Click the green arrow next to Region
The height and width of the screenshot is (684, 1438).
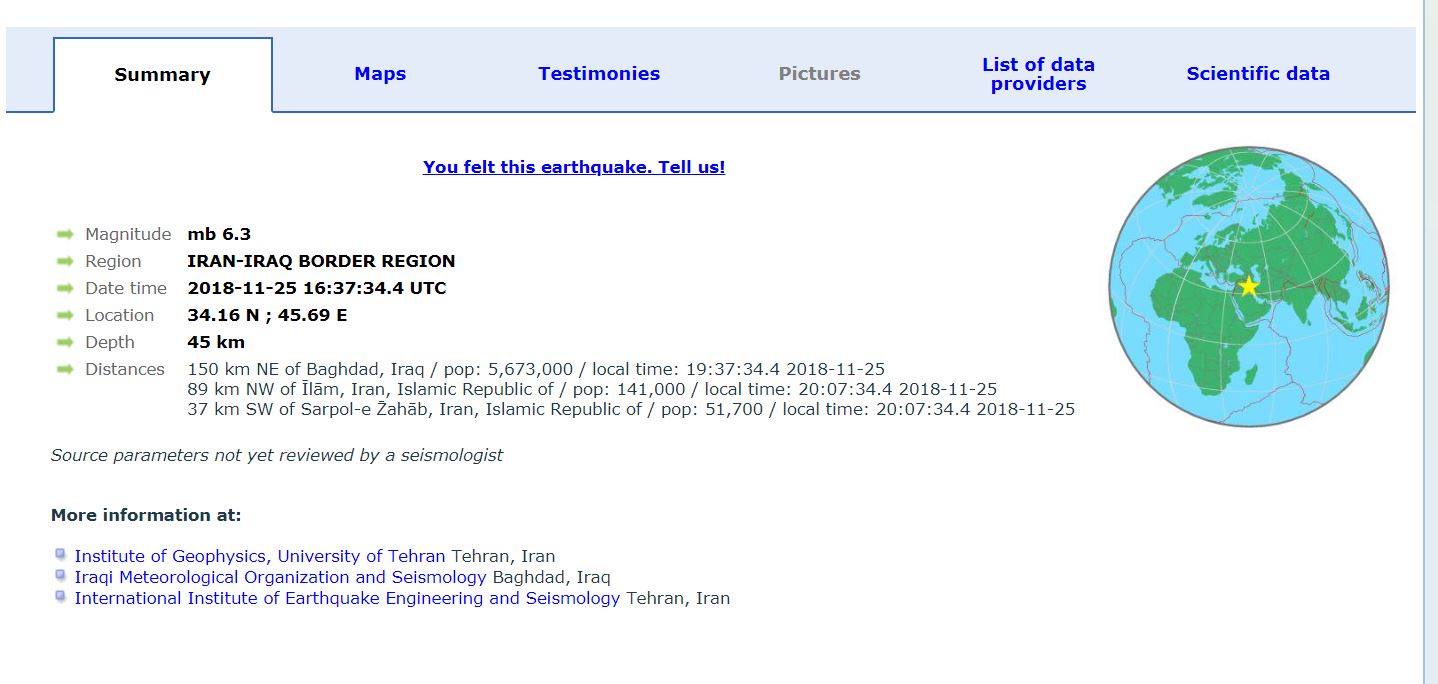coord(65,261)
